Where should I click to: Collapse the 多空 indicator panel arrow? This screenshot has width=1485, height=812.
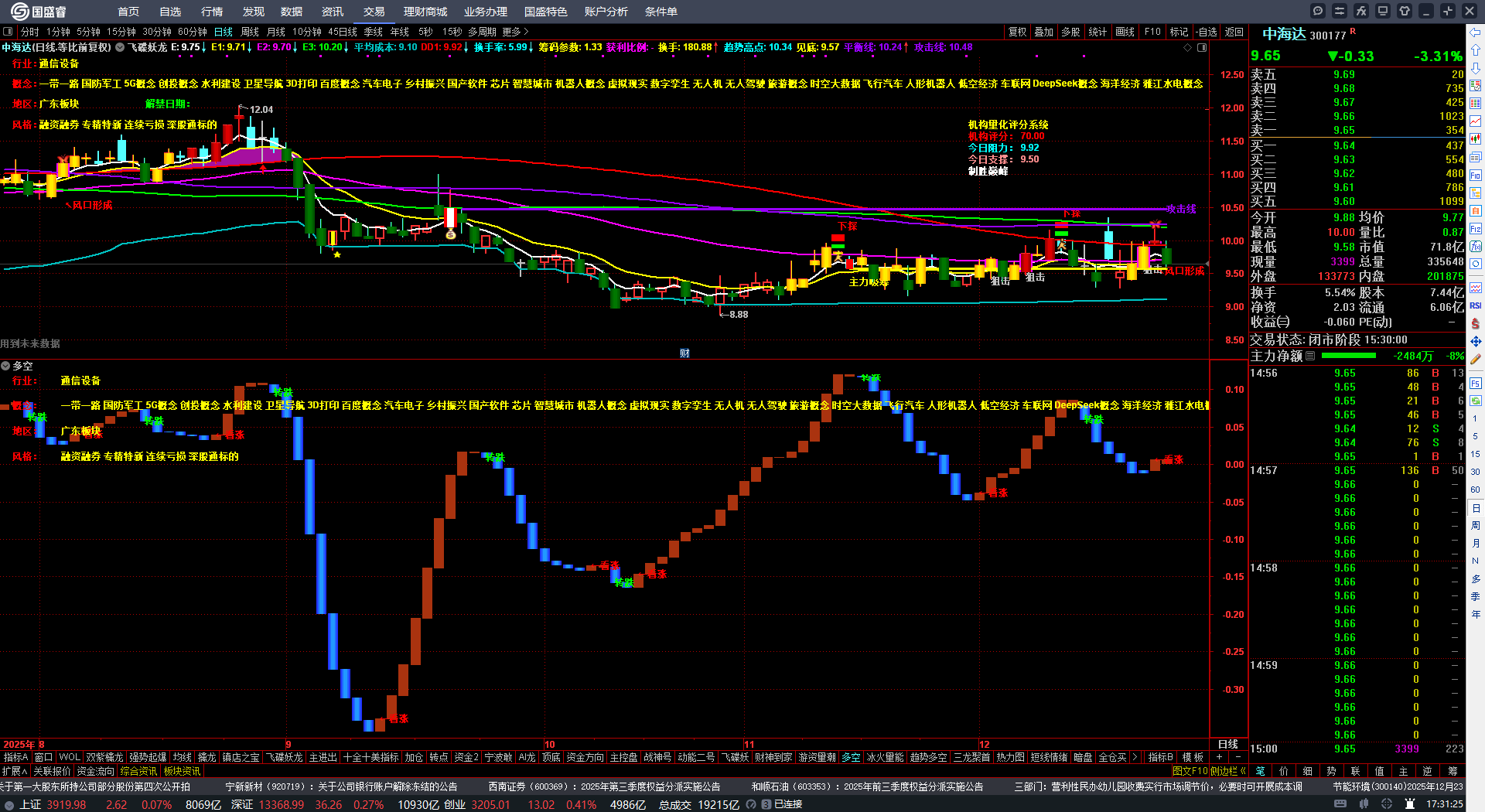coord(5,366)
